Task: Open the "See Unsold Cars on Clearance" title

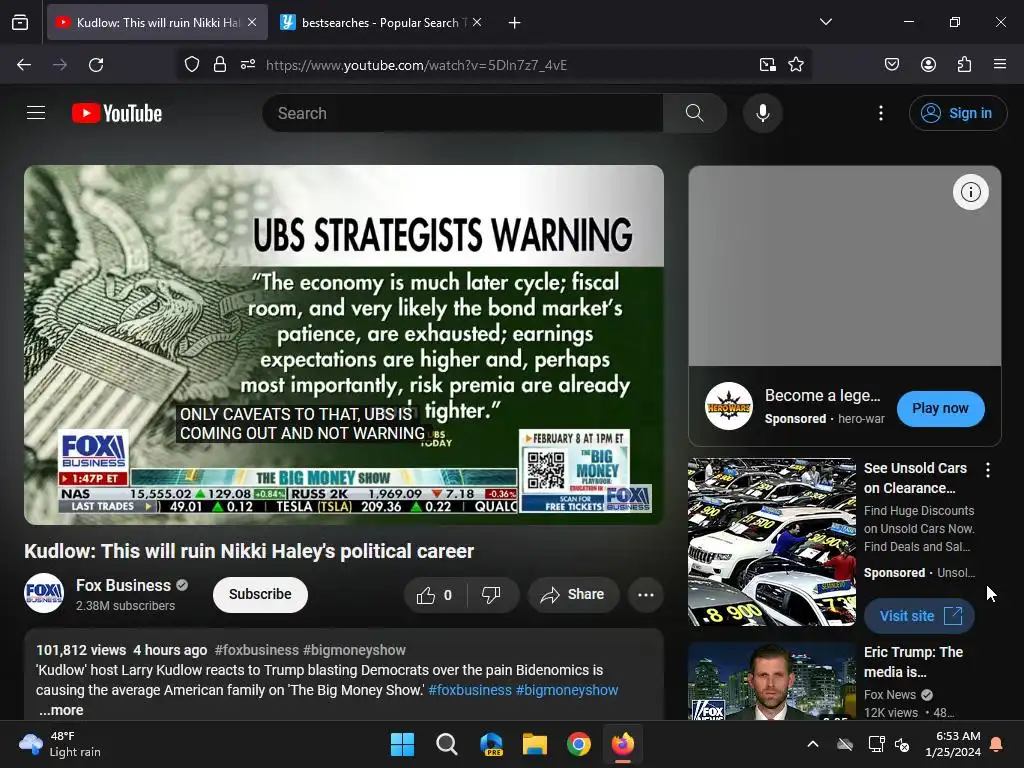Action: point(915,478)
